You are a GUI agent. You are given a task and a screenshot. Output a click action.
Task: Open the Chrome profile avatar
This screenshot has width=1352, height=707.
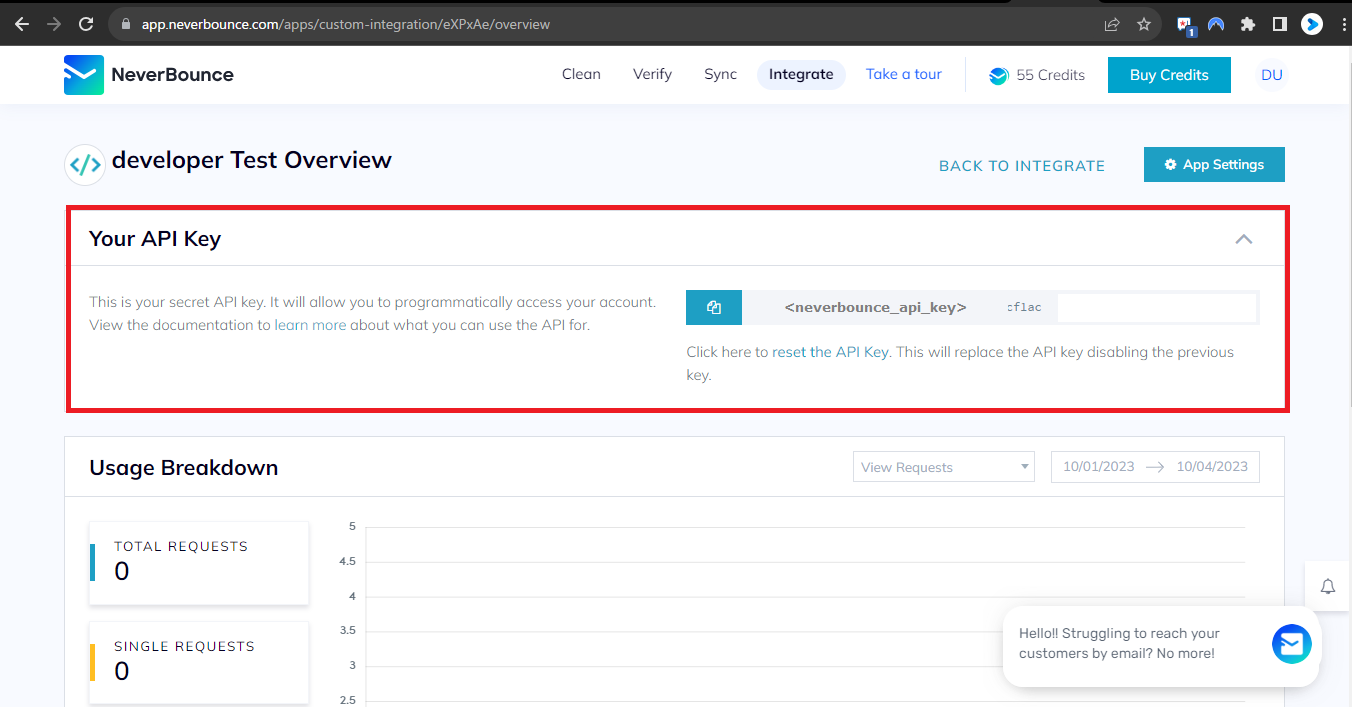(1312, 24)
